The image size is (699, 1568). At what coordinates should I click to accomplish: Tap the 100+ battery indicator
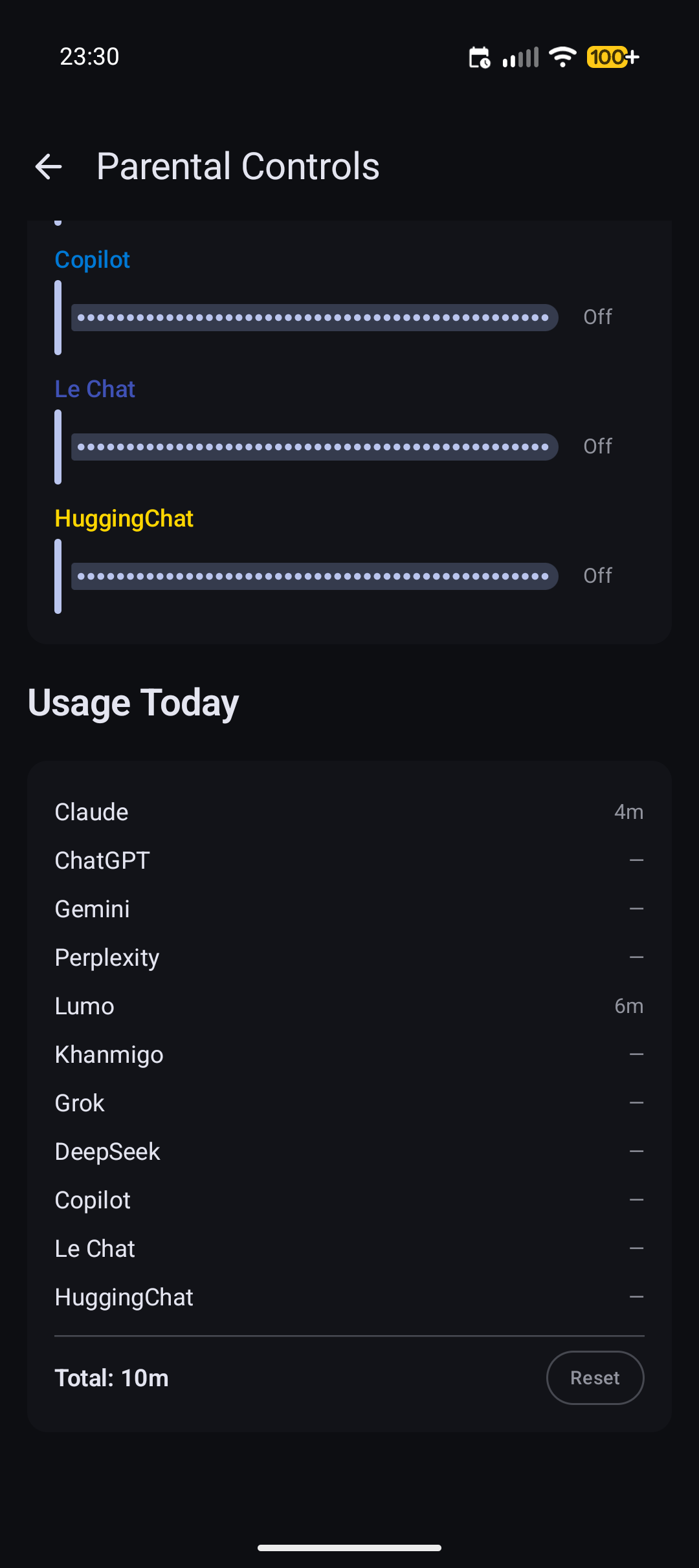[x=611, y=57]
